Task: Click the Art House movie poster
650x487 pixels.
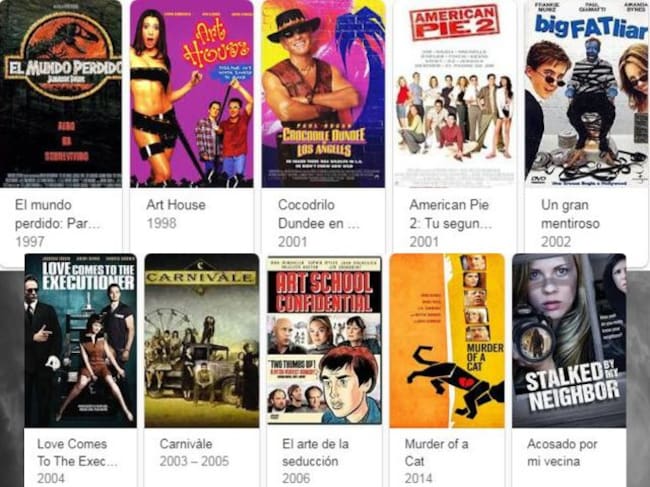Action: (192, 94)
